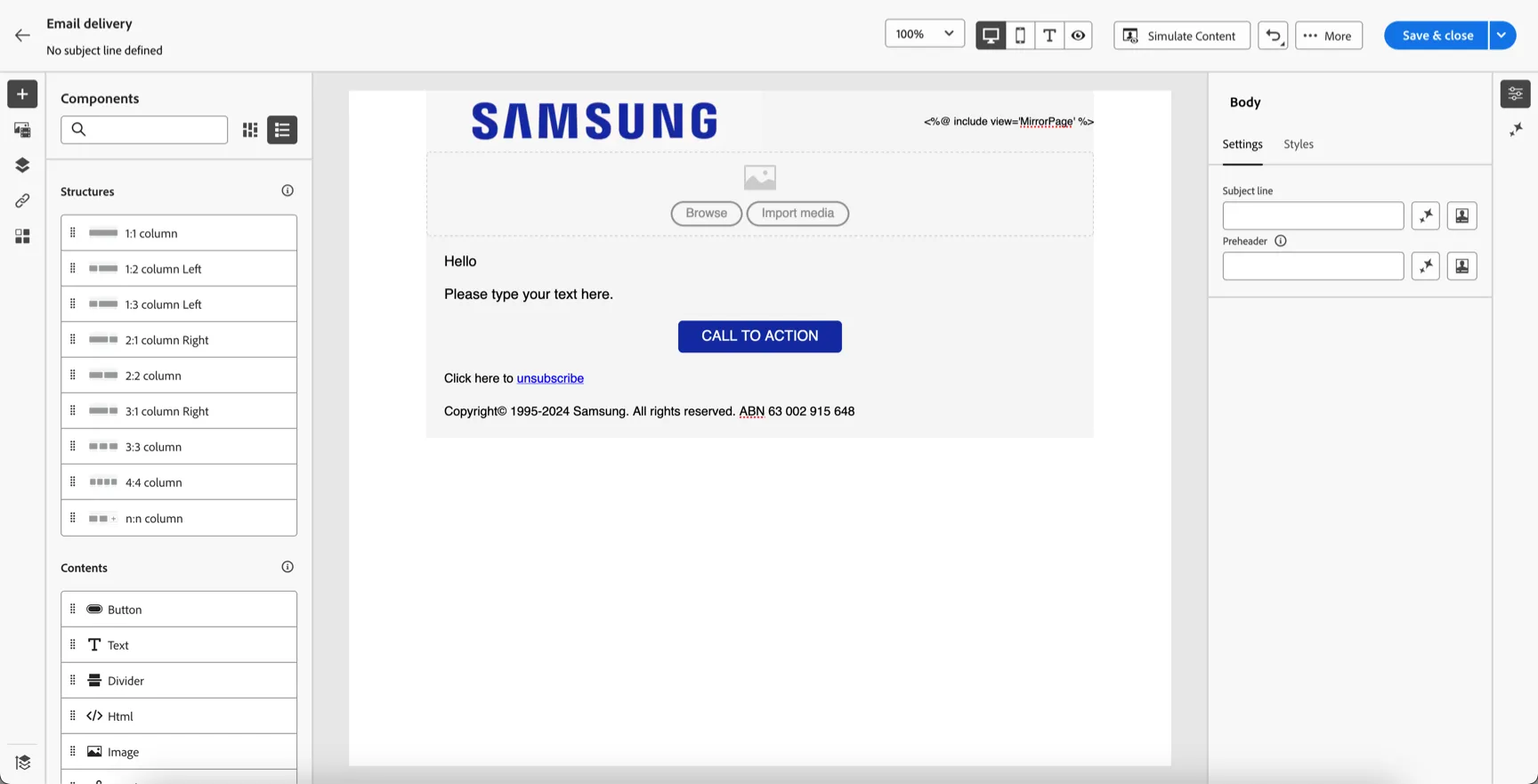Select the Button content component

coord(179,610)
